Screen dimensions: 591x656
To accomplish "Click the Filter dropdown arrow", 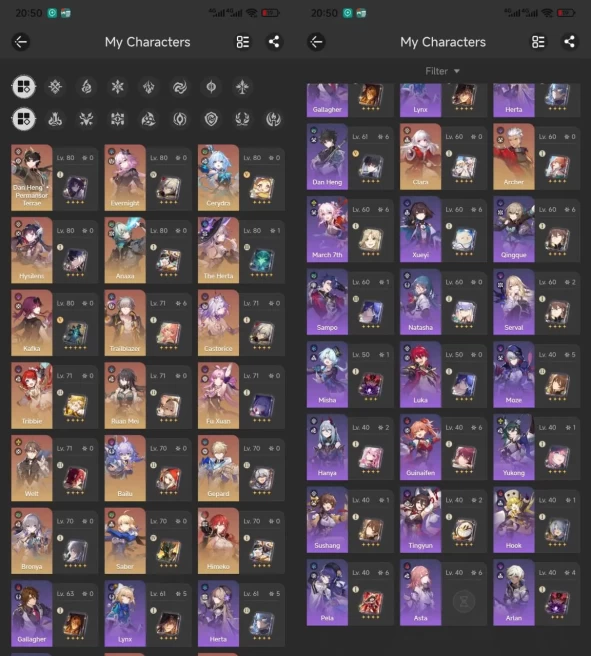I will [457, 72].
